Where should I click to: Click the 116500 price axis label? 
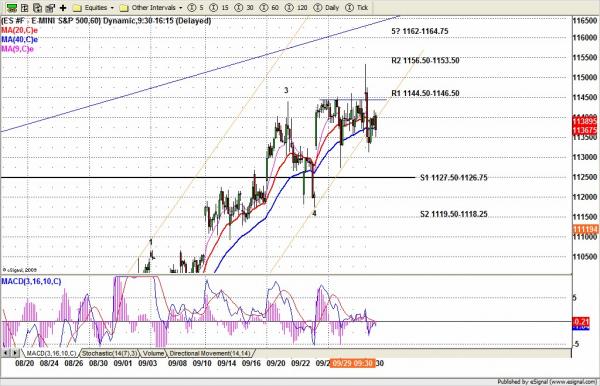(x=585, y=21)
